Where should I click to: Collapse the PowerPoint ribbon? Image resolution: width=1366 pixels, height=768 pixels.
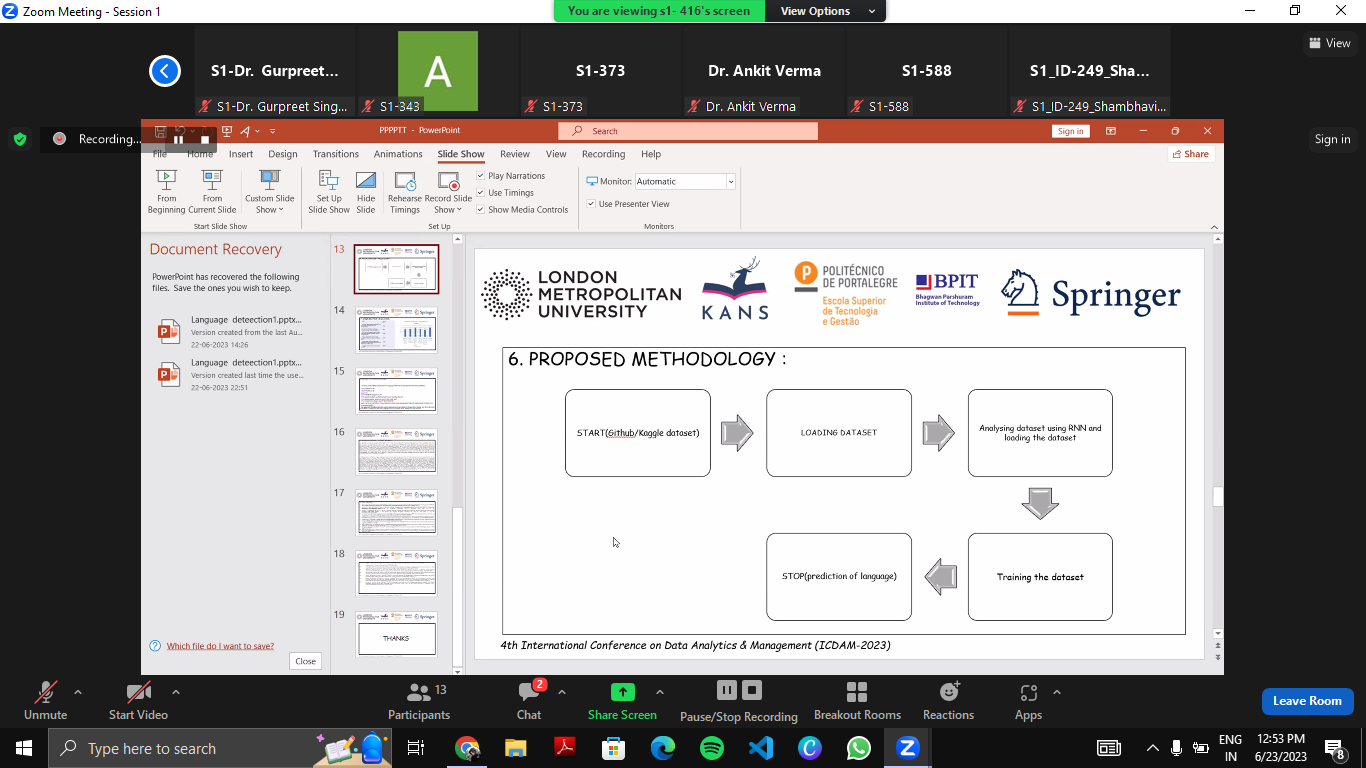(1215, 227)
